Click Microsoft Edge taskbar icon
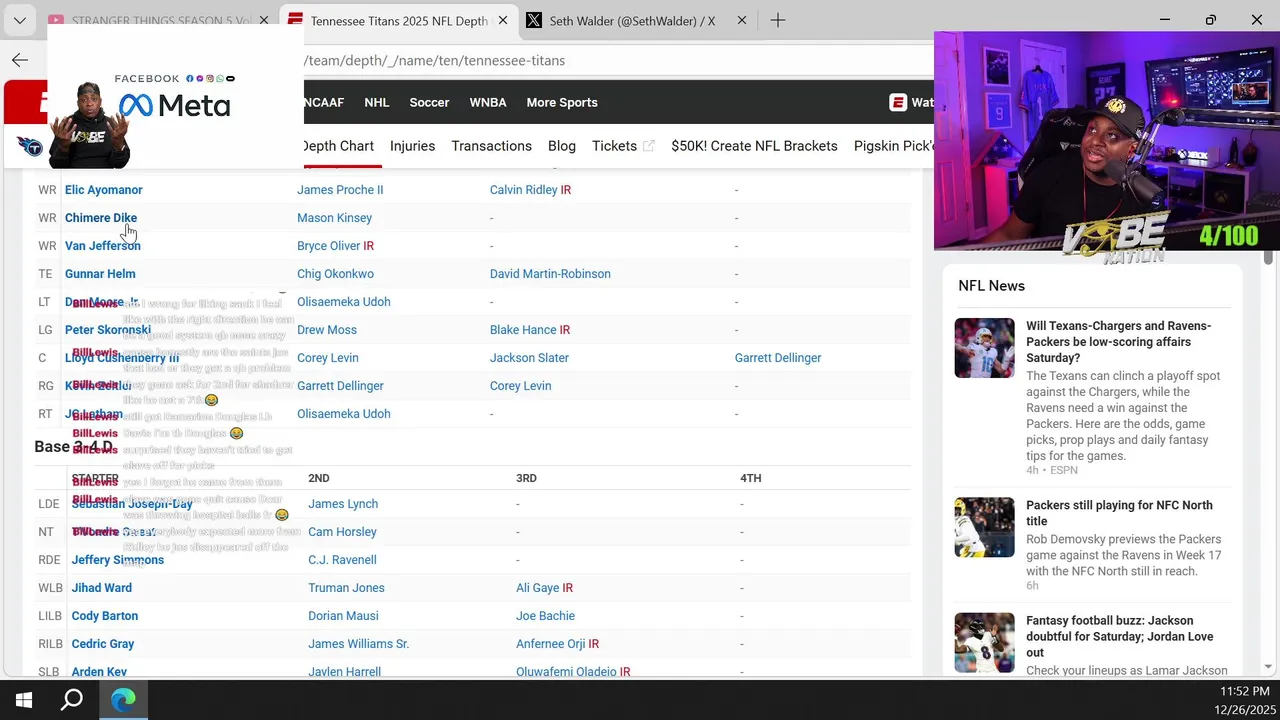The image size is (1280, 720). pos(123,700)
